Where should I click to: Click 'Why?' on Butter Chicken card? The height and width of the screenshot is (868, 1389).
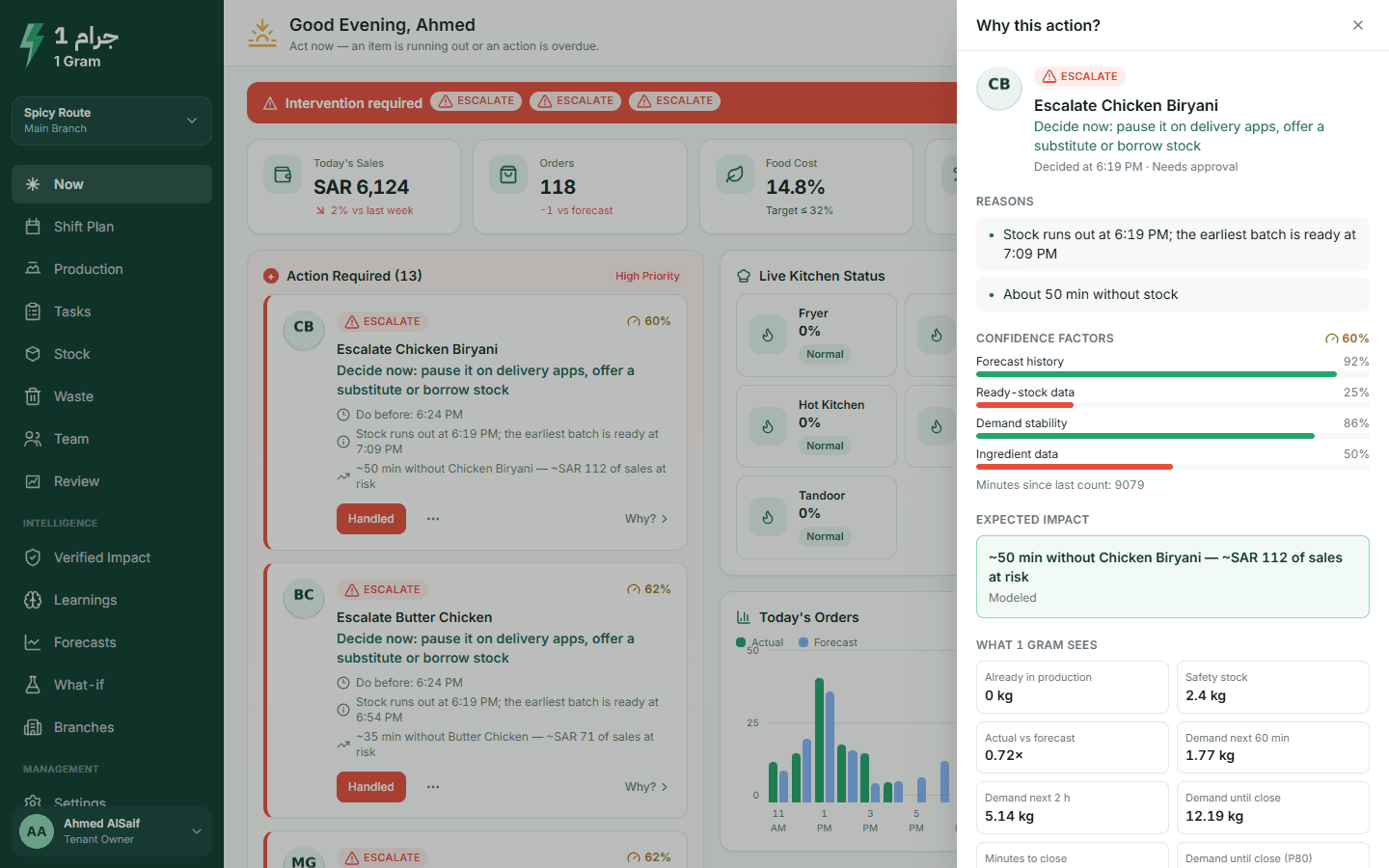coord(646,787)
